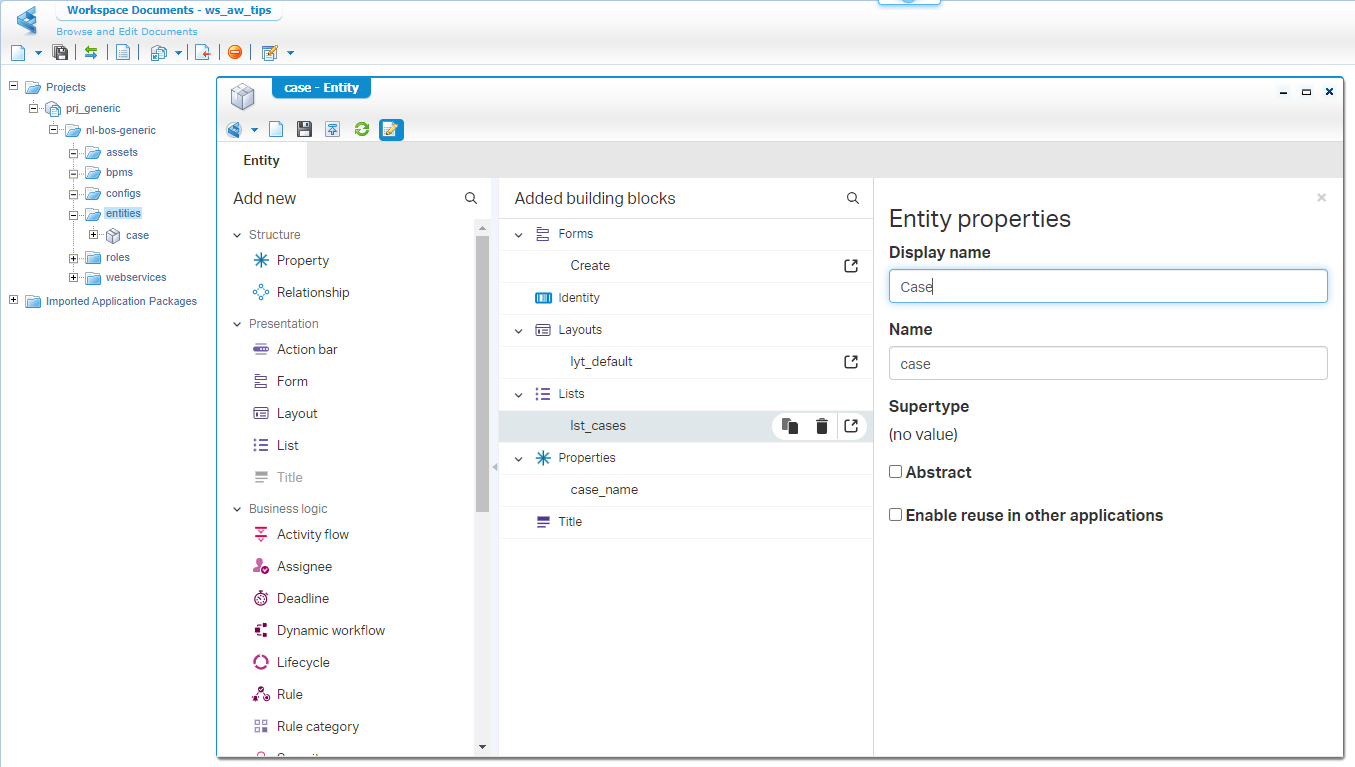This screenshot has width=1355, height=767.
Task: Collapse the Structure section in Add new
Action: click(x=238, y=235)
